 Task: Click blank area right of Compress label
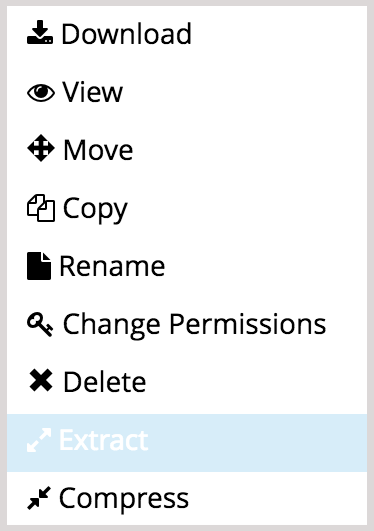[x=278, y=498]
